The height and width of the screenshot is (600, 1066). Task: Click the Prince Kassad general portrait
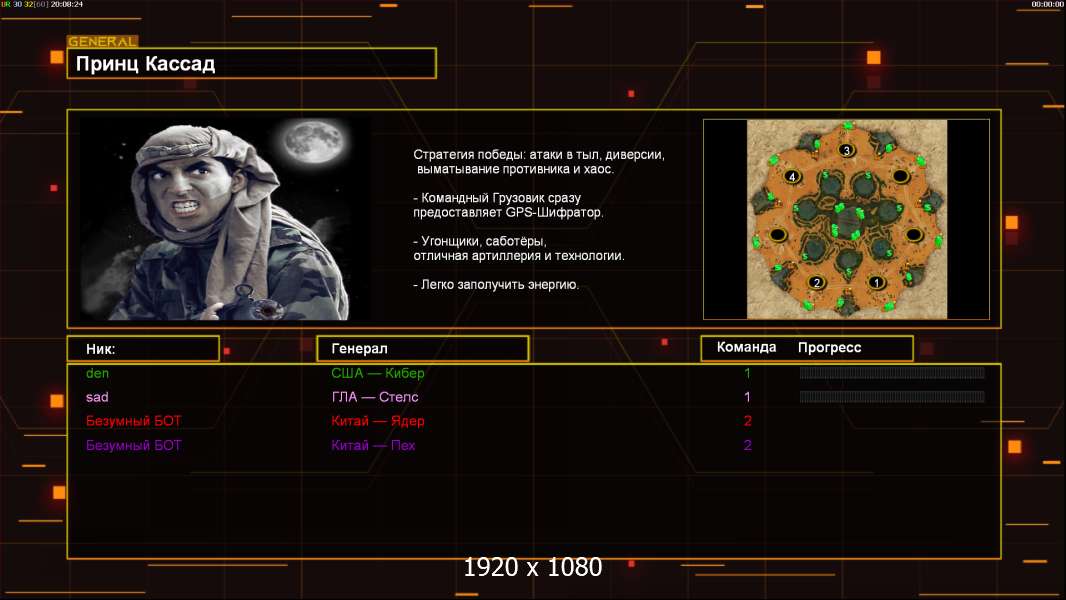click(x=225, y=218)
